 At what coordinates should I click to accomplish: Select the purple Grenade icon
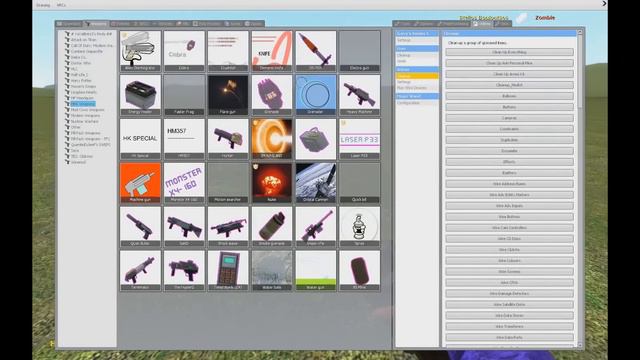(272, 95)
